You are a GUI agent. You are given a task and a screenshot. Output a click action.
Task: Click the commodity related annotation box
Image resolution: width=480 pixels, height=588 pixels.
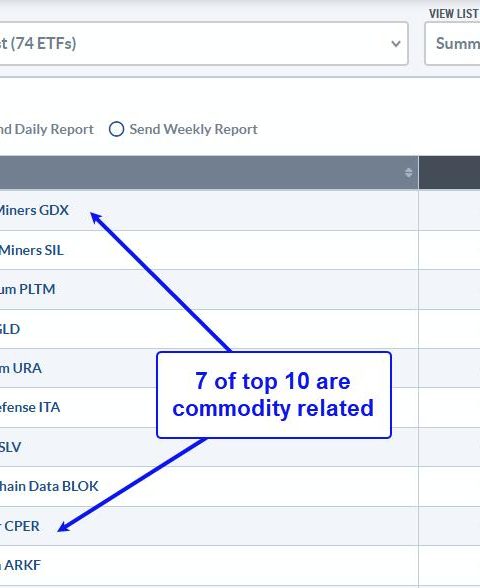coord(274,395)
